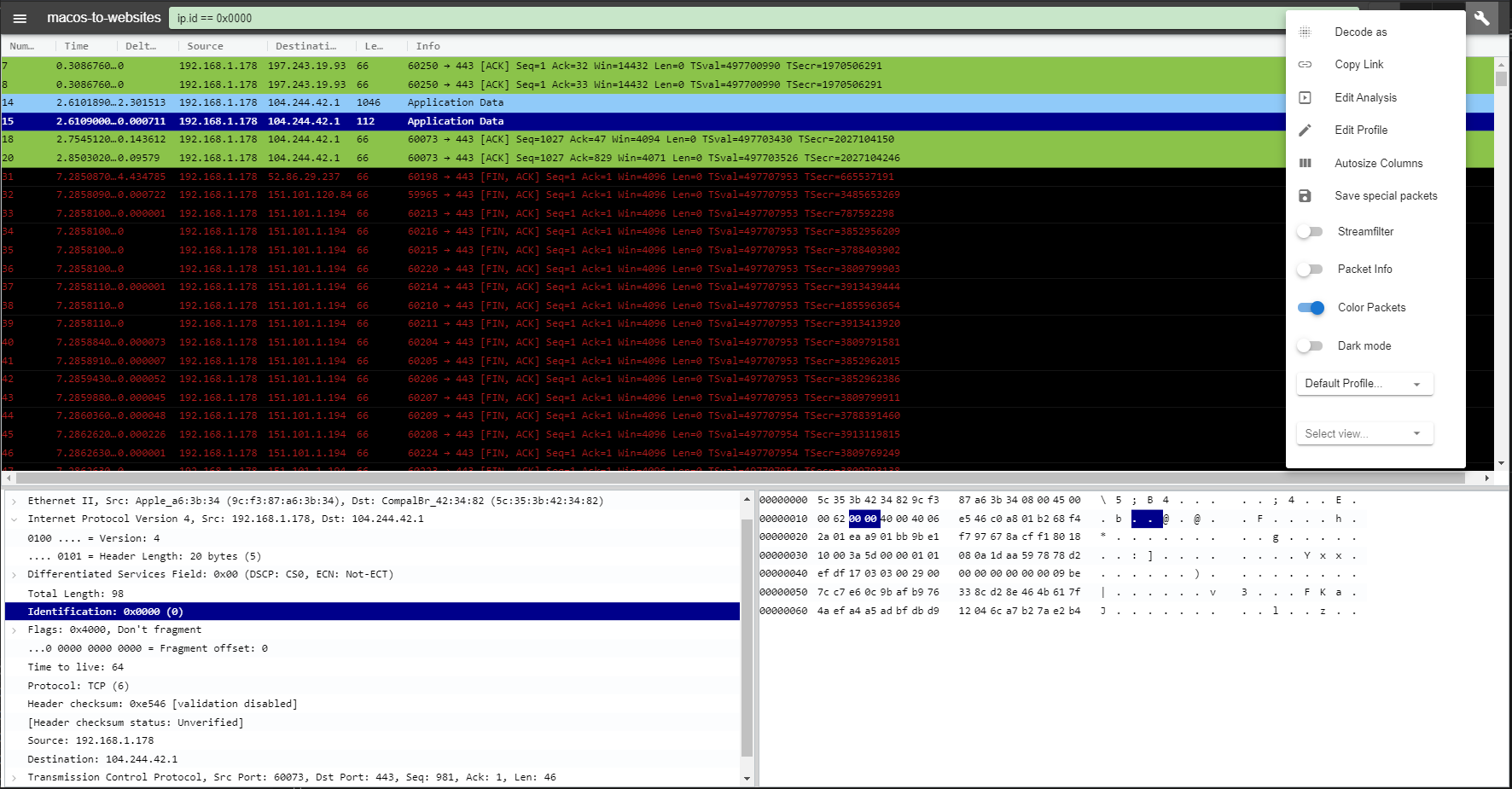Collapse the Internet Protocol Version 4 node
The width and height of the screenshot is (1512, 789).
coord(15,519)
